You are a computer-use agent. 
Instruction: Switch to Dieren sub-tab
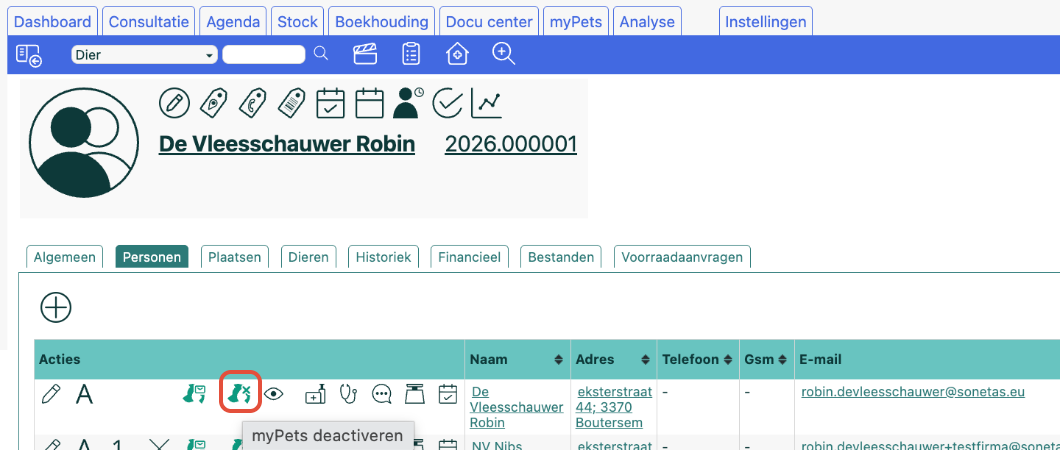point(308,257)
